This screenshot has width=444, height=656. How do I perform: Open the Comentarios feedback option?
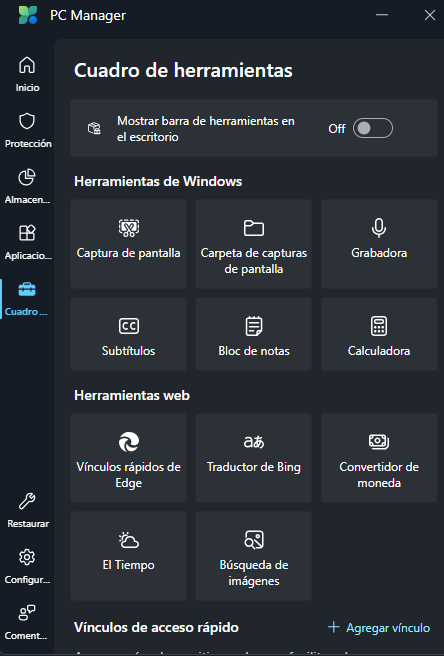(x=27, y=622)
